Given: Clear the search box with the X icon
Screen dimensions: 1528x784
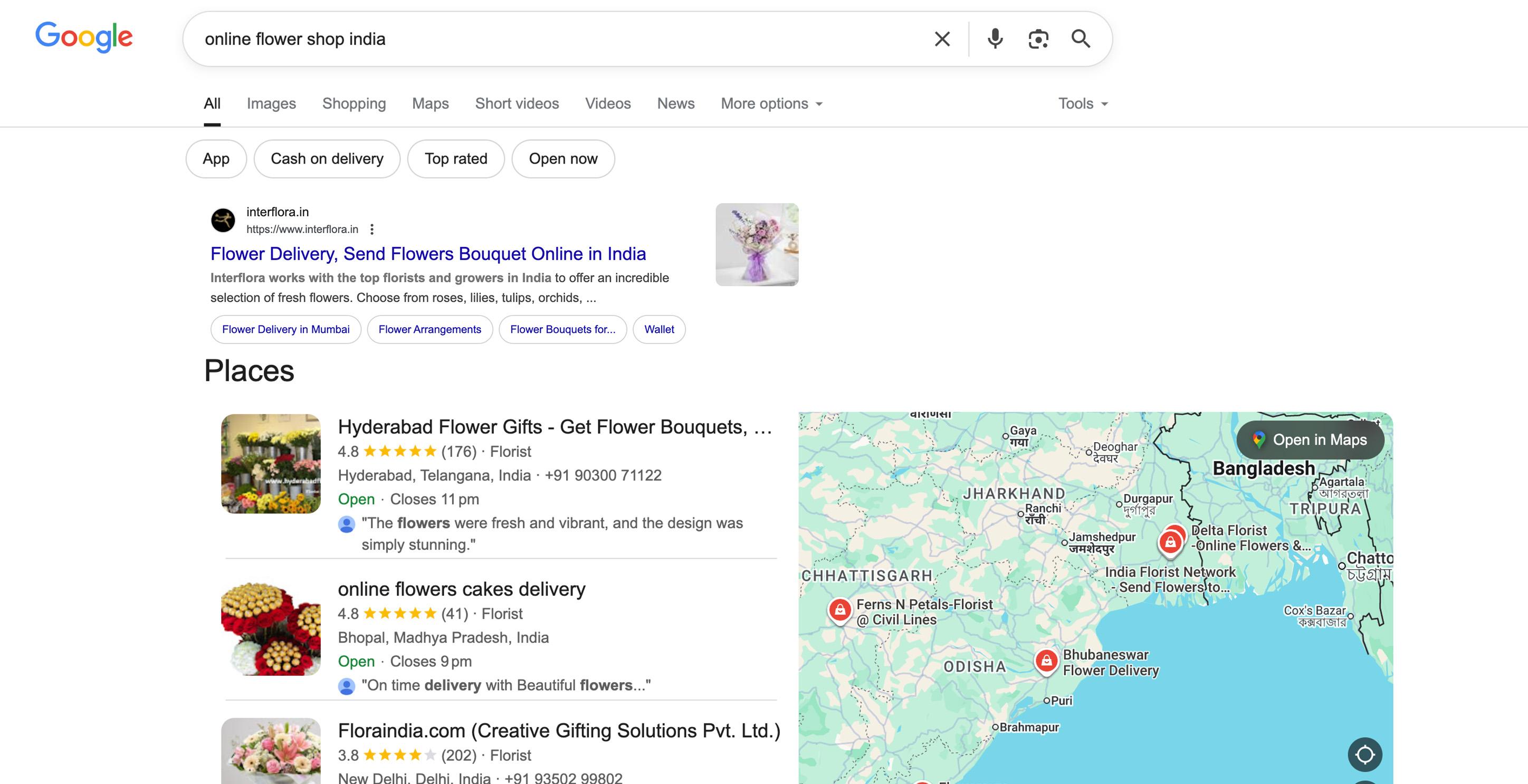Looking at the screenshot, I should 942,39.
